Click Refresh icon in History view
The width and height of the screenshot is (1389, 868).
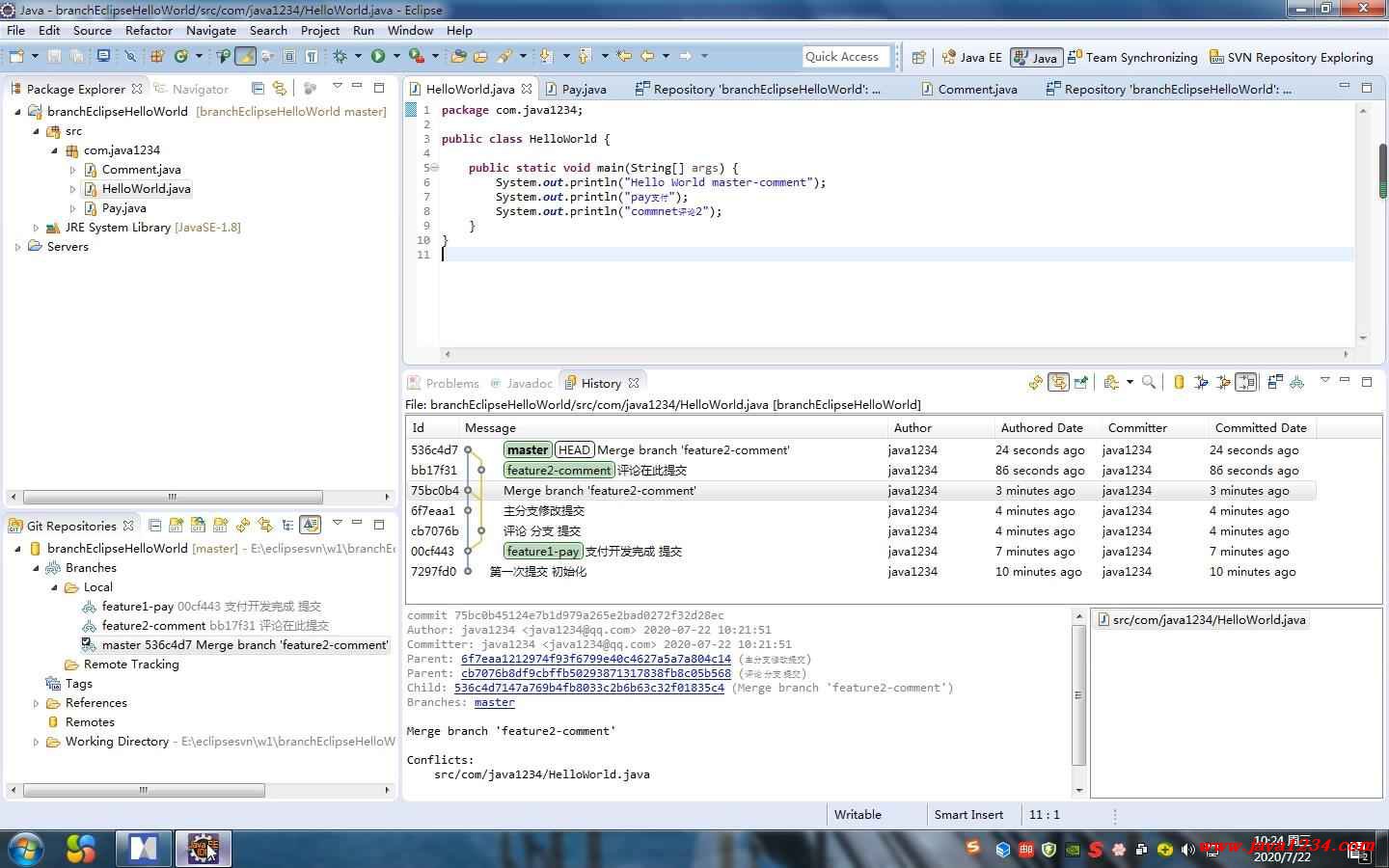[x=1036, y=383]
